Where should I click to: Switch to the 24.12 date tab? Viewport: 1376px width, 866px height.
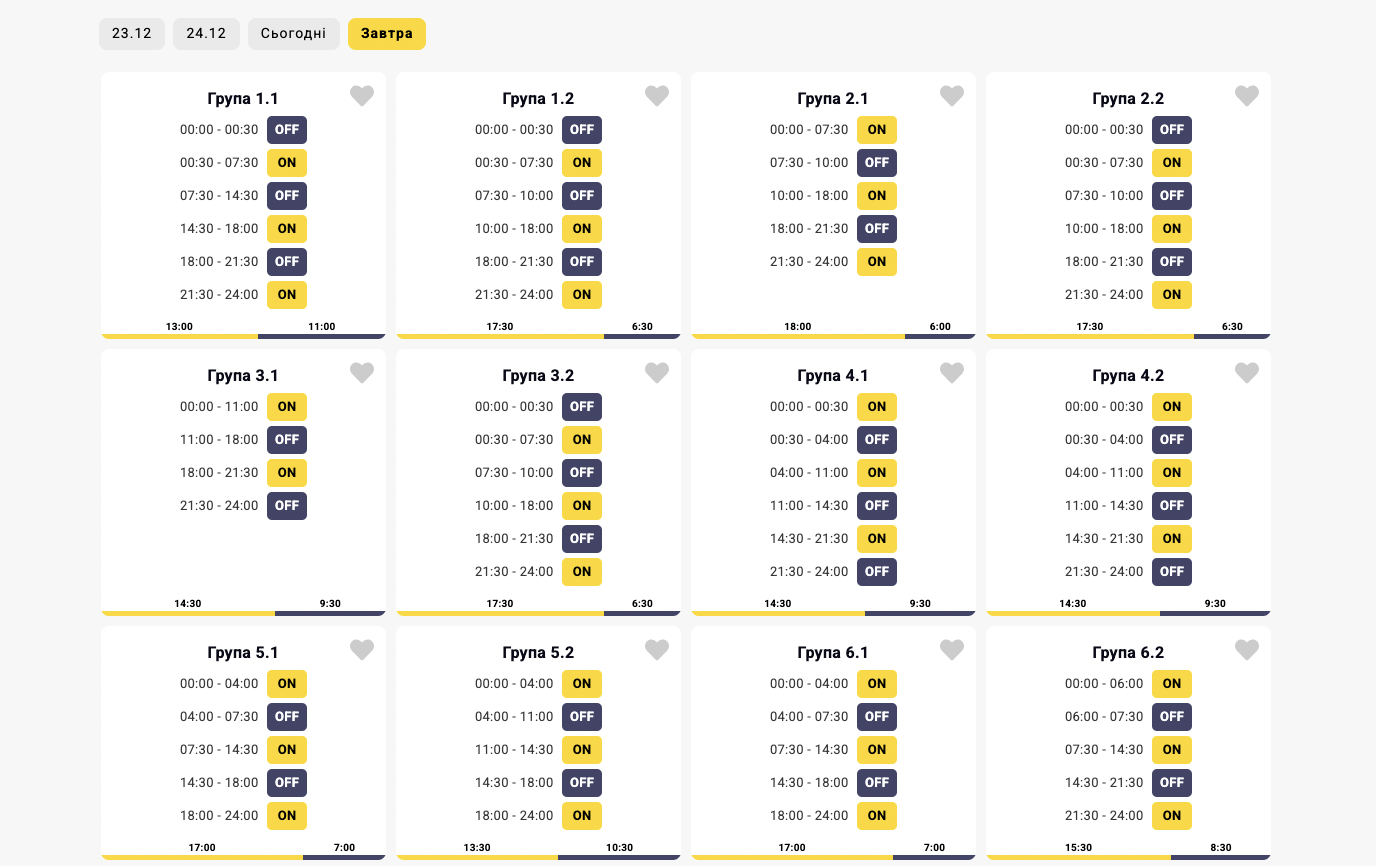coord(206,33)
